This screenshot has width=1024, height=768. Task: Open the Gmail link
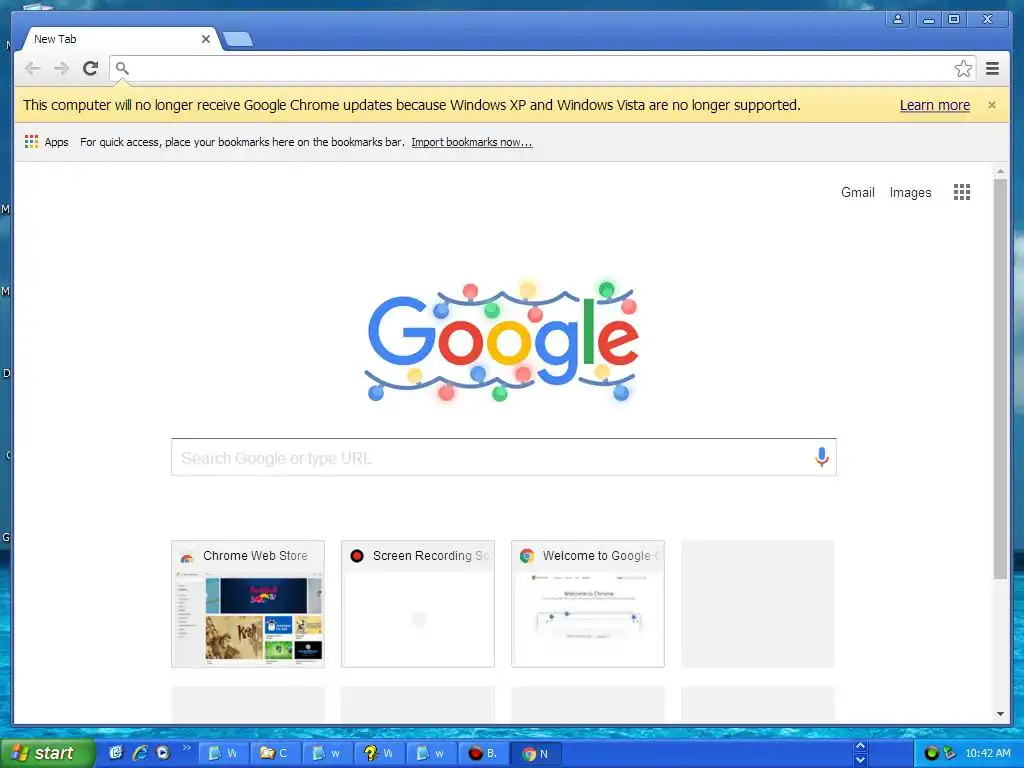pyautogui.click(x=857, y=193)
